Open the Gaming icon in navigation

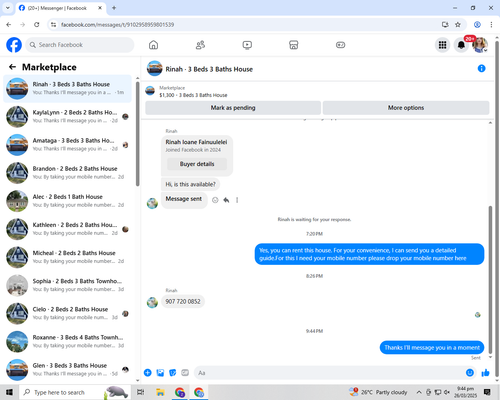(340, 45)
